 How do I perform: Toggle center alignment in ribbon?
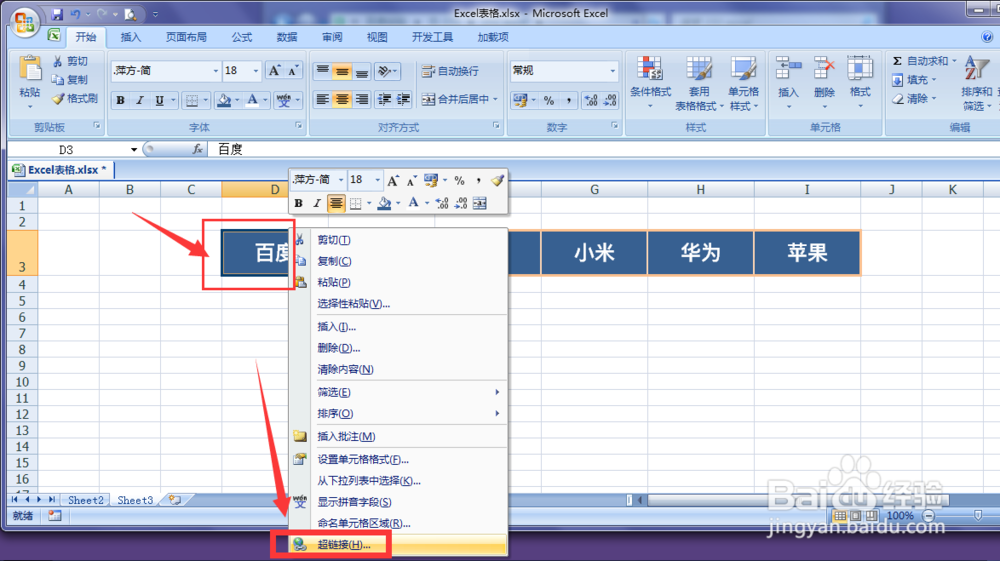coord(342,99)
